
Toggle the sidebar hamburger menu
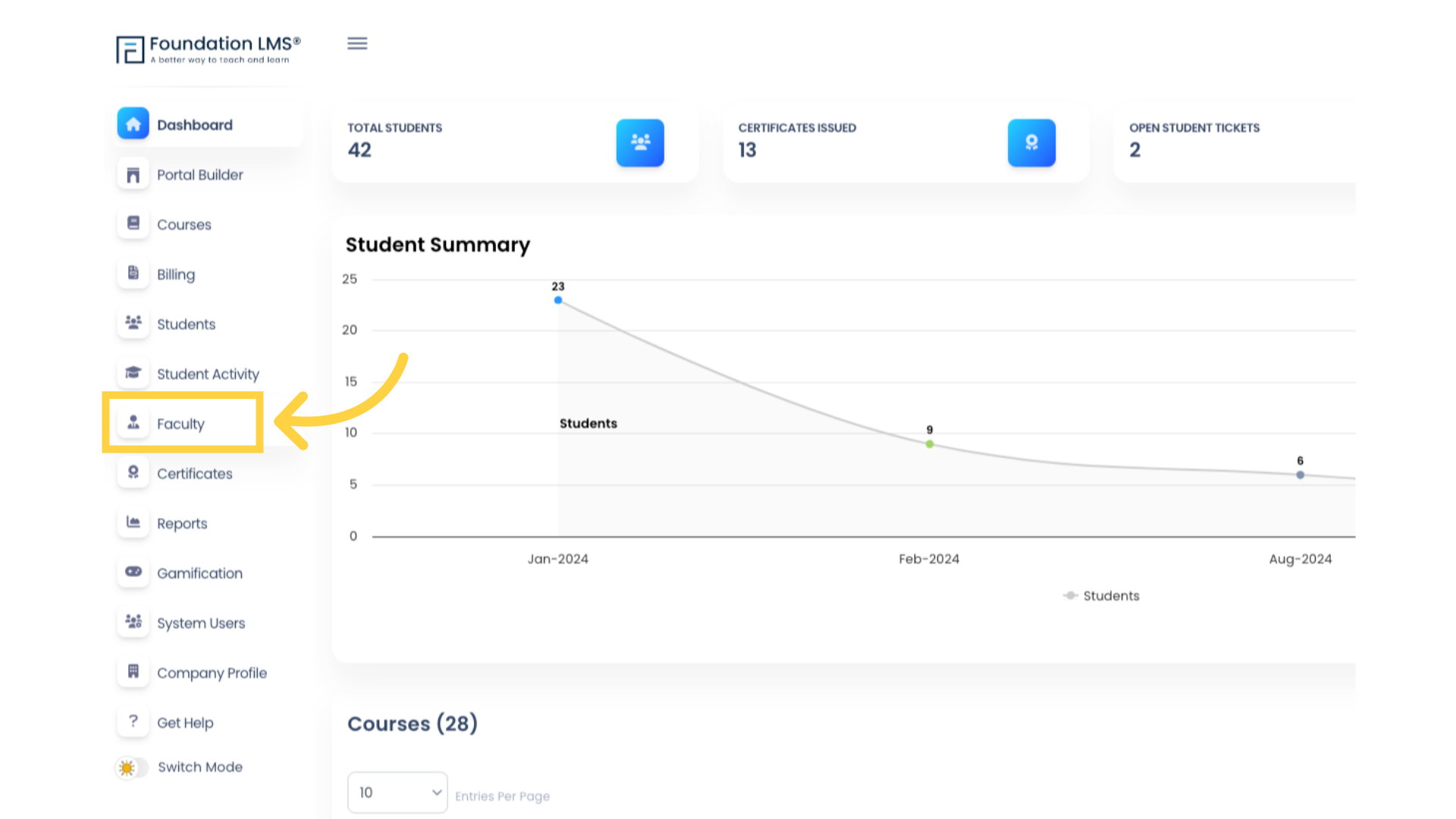tap(357, 43)
